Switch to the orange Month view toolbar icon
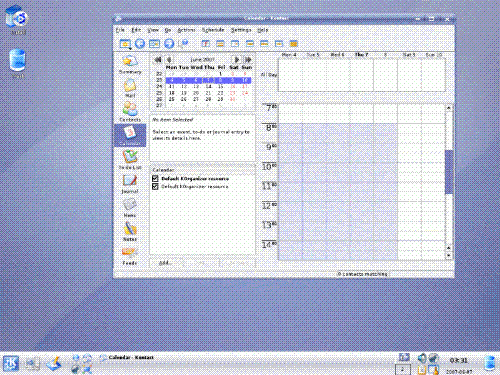 tap(293, 44)
